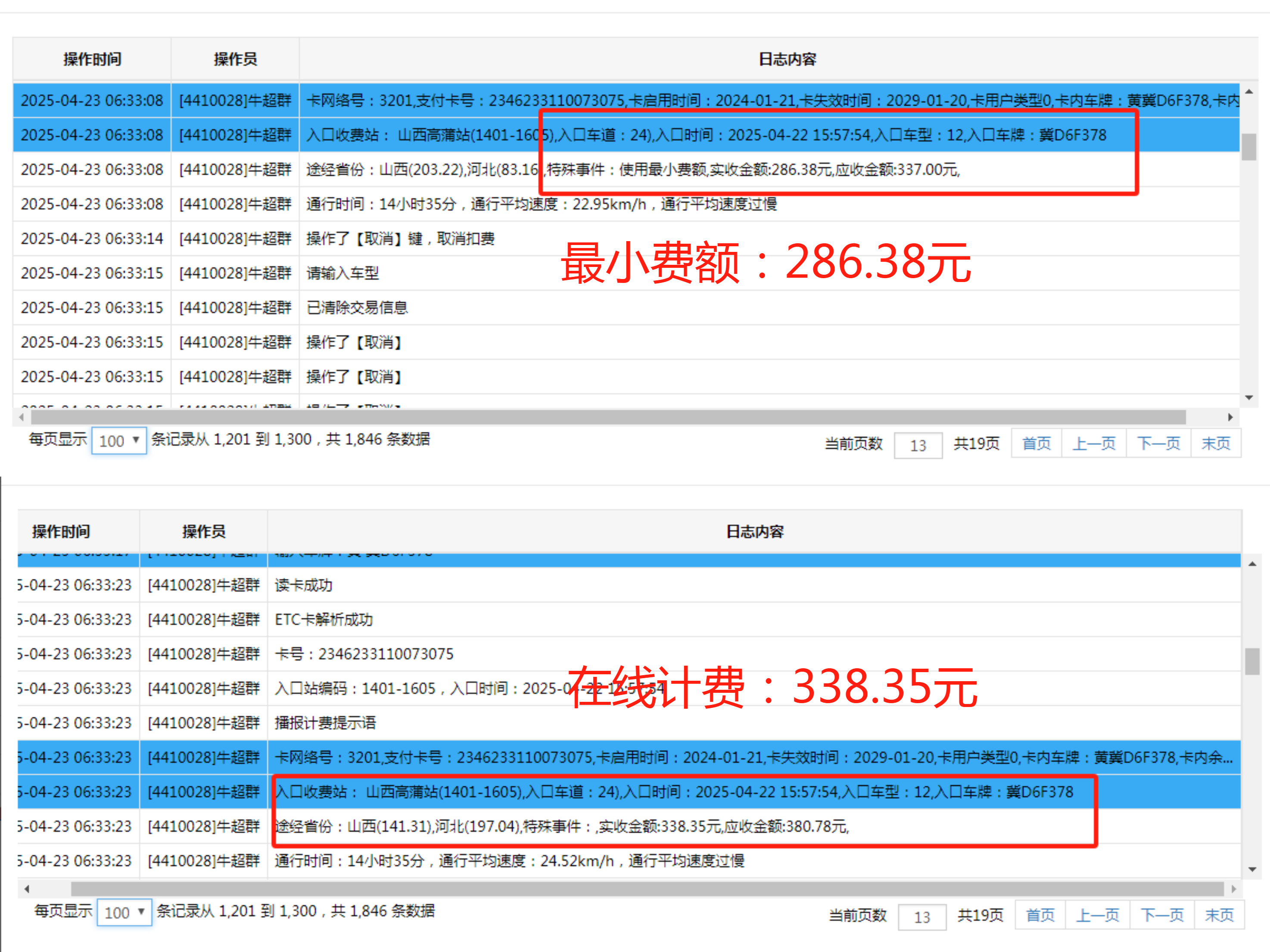Select top row 入口收费站：山西高蒲站(1401-1605)

(x=626, y=135)
